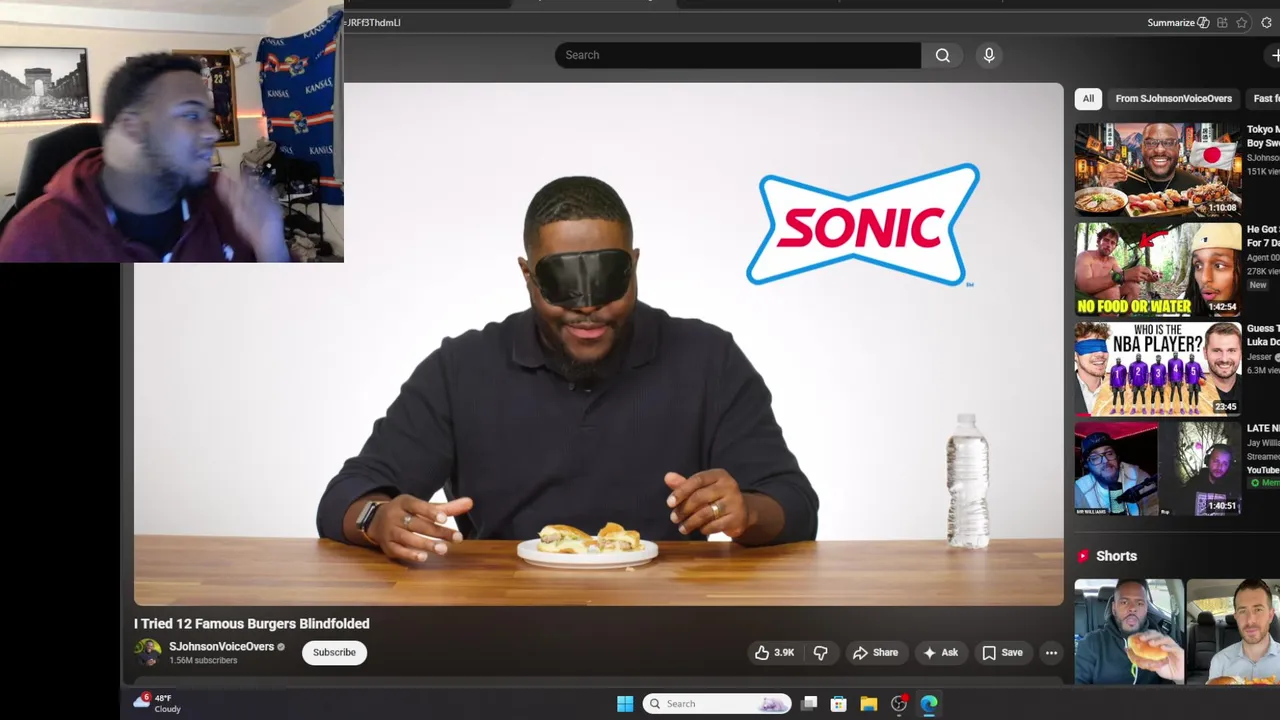Share this video
The image size is (1280, 720).
point(875,653)
